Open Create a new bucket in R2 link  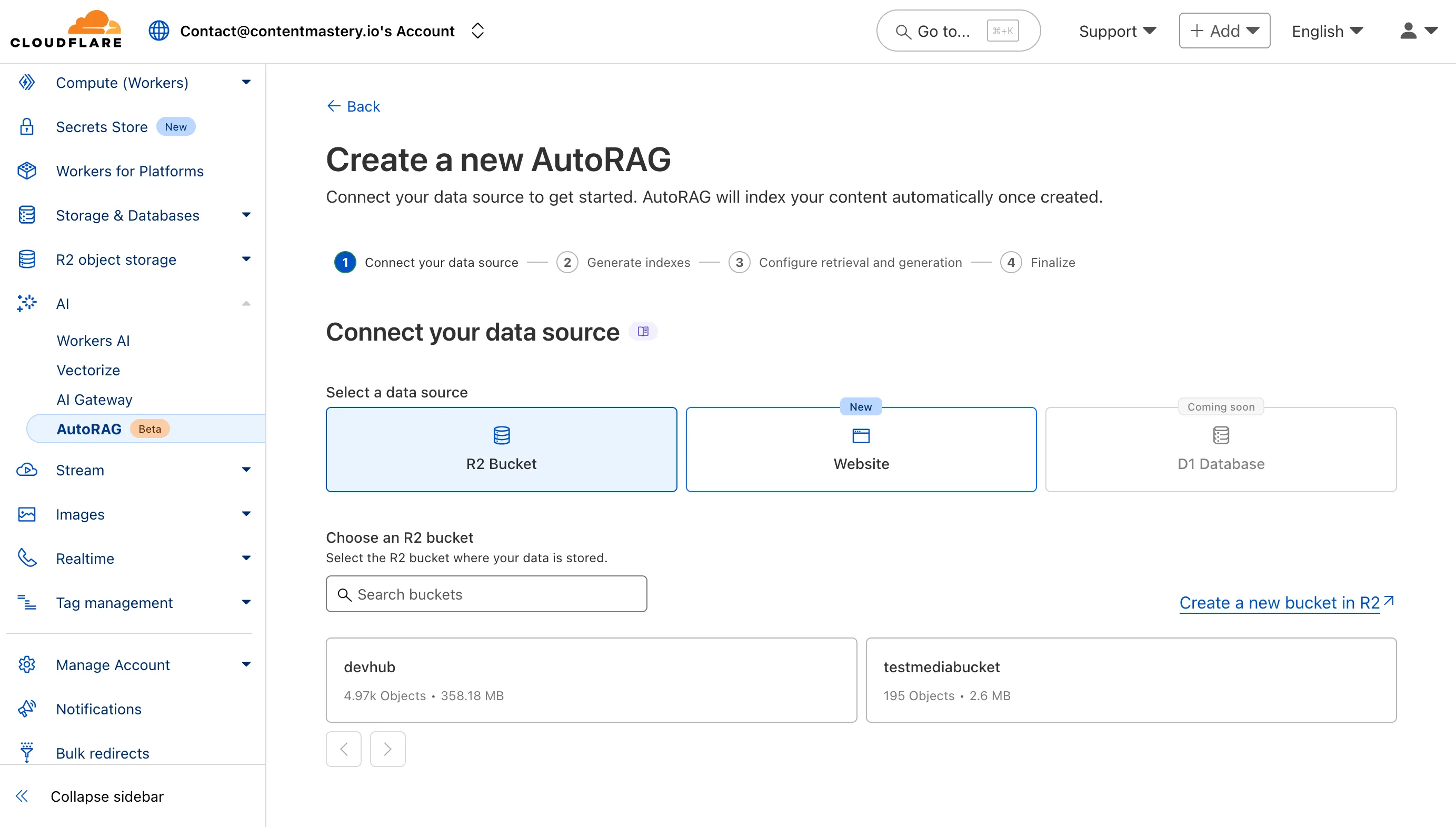coord(1286,603)
